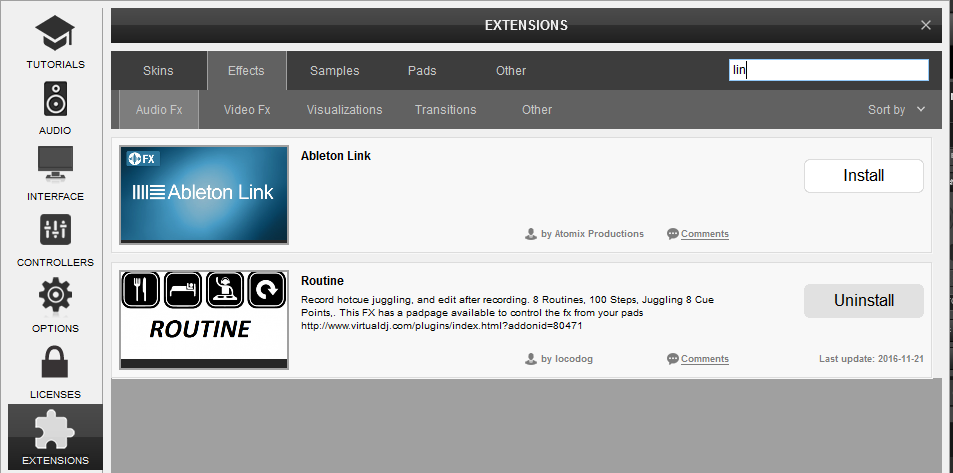The width and height of the screenshot is (953, 473).
Task: Click the Routine title text
Action: [322, 281]
